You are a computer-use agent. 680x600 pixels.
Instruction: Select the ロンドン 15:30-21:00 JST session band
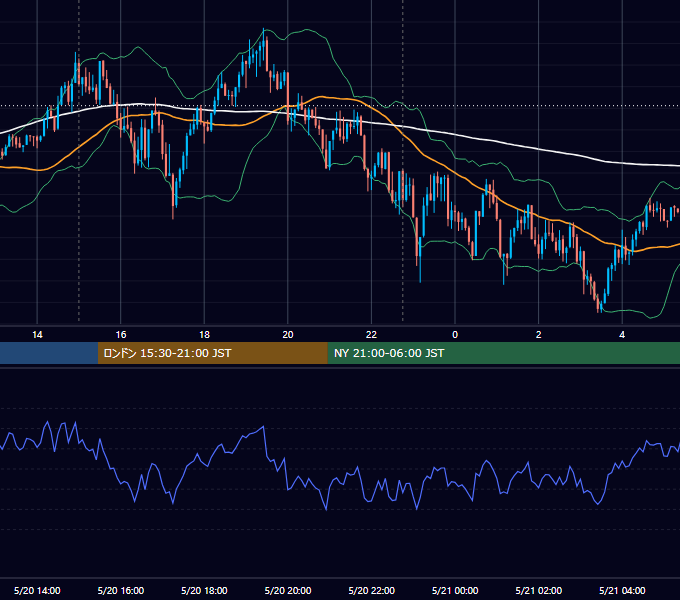pyautogui.click(x=212, y=353)
